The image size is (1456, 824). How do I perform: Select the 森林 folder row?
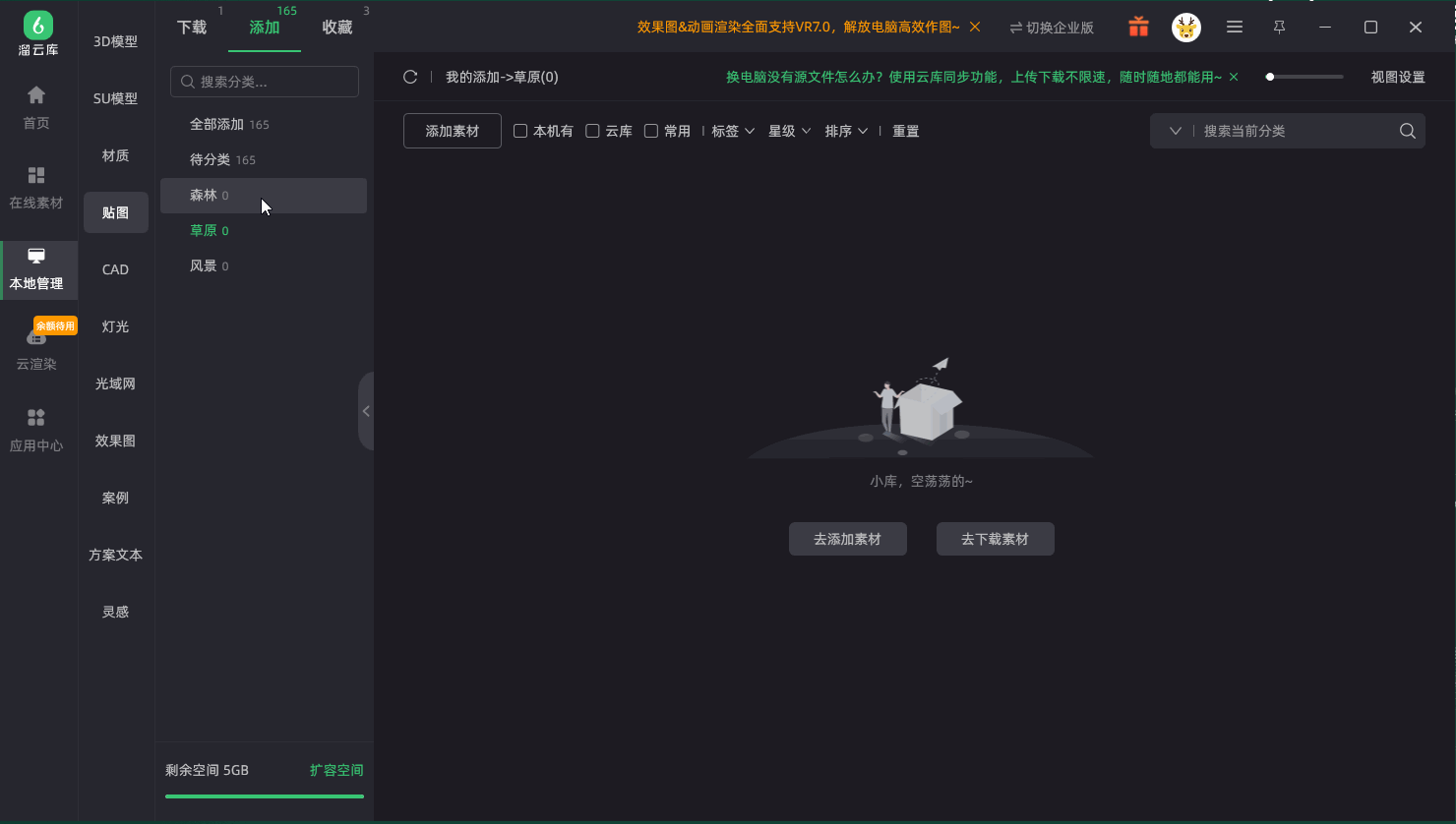point(264,195)
